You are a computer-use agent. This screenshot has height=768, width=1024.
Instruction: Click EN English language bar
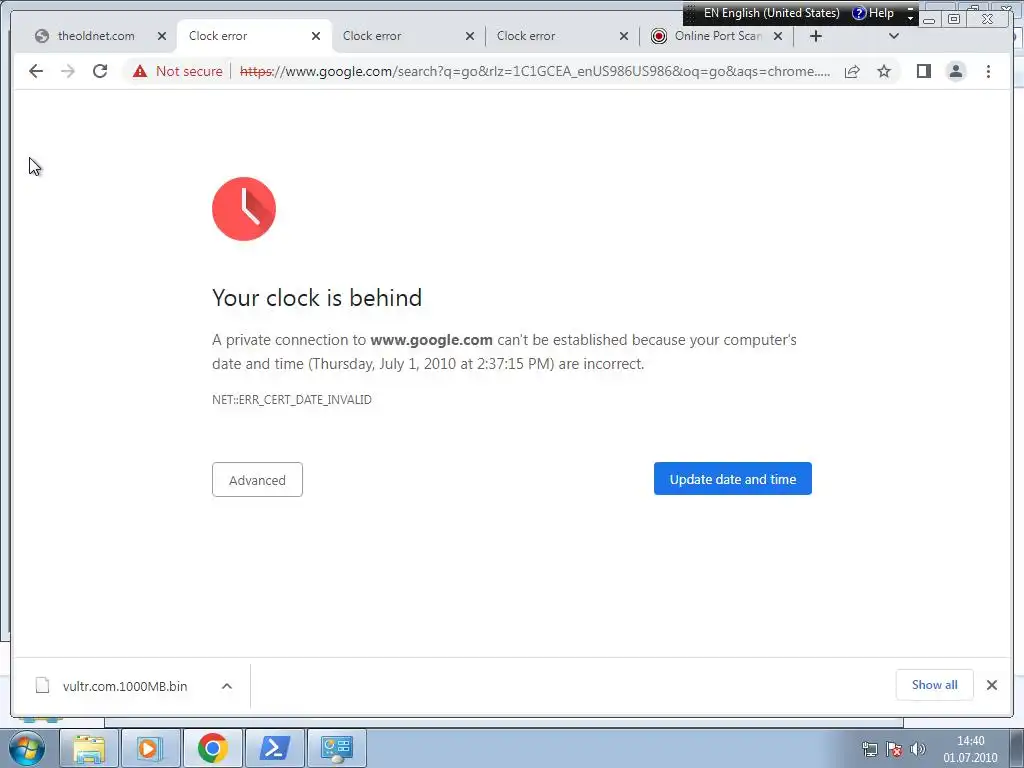tap(771, 13)
